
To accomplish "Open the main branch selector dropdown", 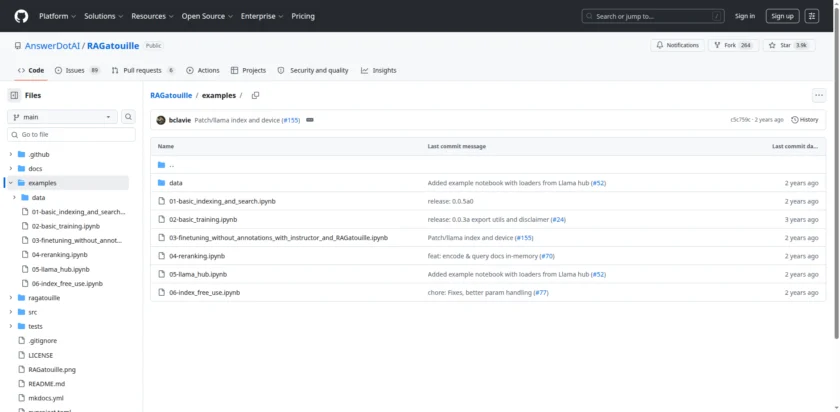I will pyautogui.click(x=62, y=117).
